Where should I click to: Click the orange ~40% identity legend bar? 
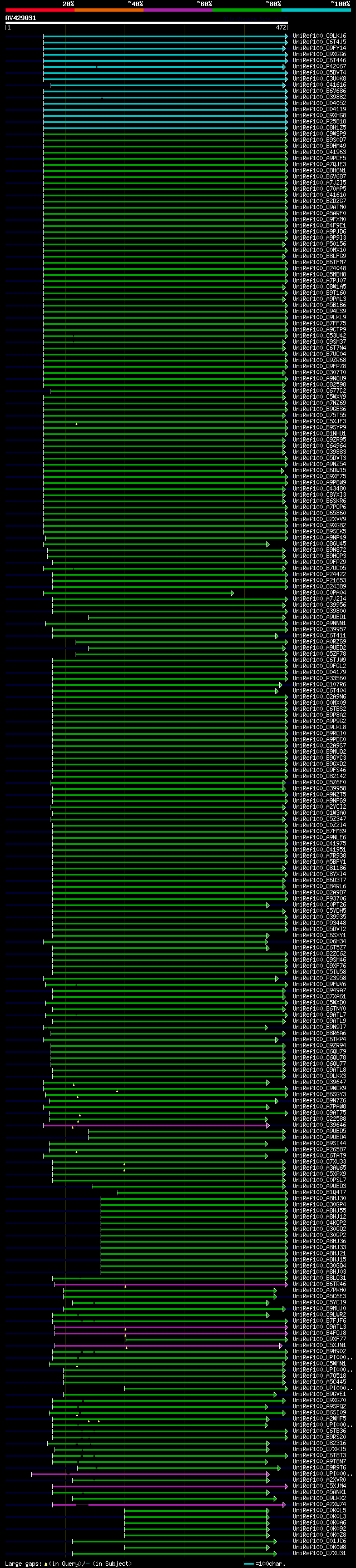point(109,10)
